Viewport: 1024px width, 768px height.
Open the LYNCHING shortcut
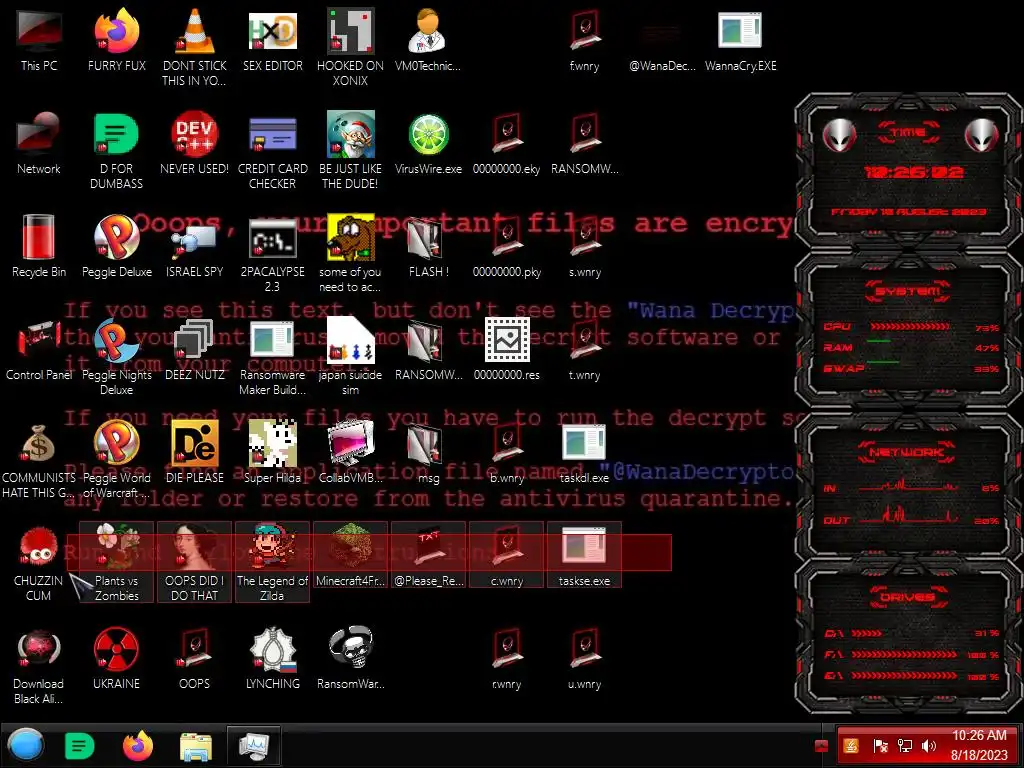coord(272,658)
